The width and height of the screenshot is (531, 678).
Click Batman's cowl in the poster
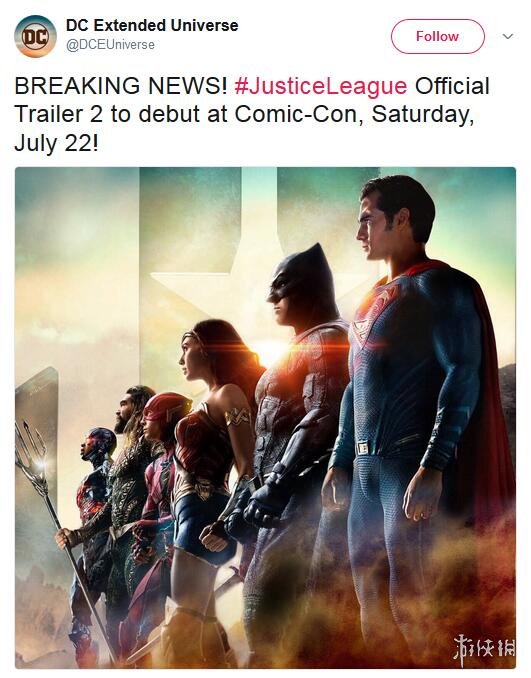tap(301, 283)
